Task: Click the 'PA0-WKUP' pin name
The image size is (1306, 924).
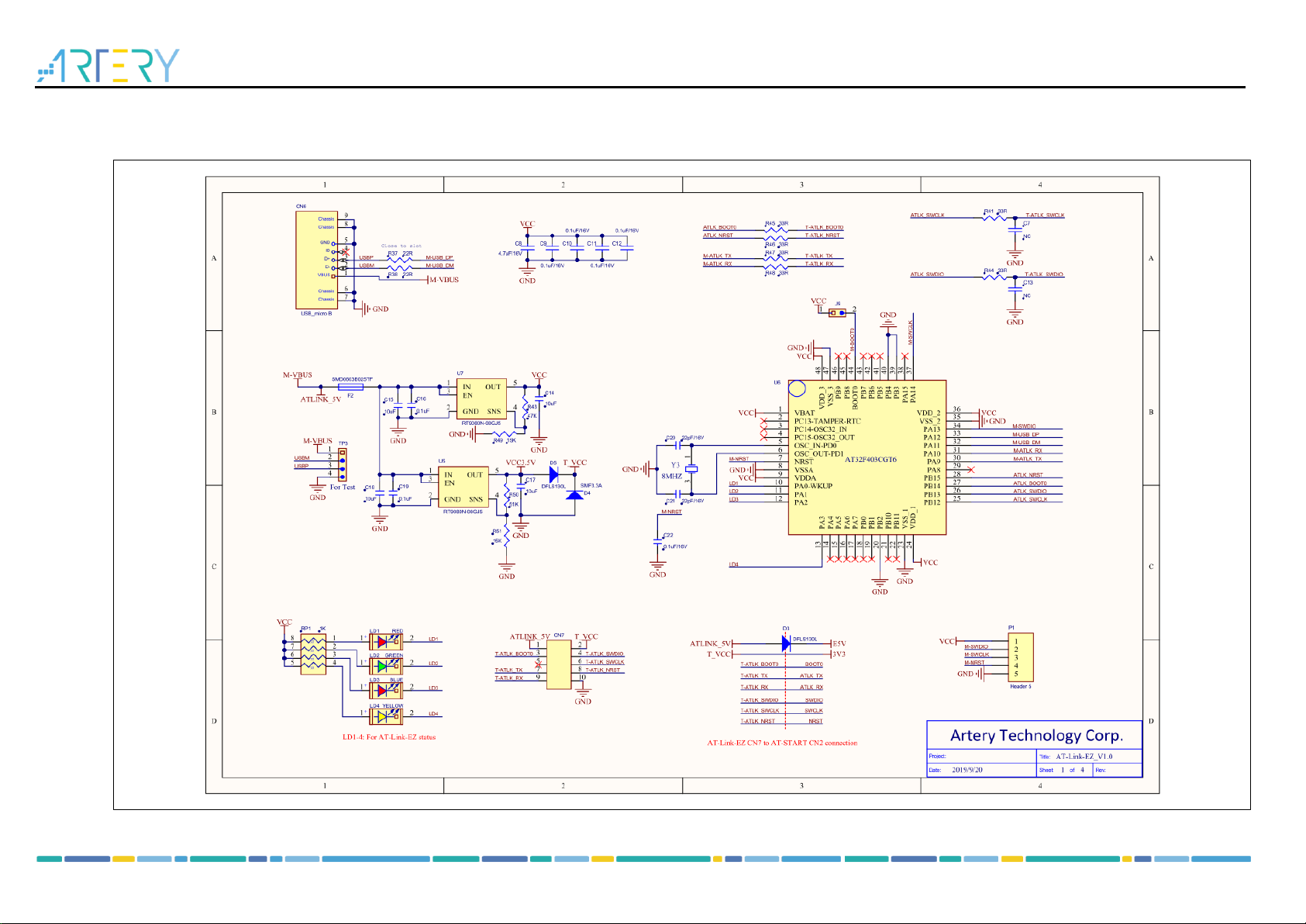Action: coord(813,486)
